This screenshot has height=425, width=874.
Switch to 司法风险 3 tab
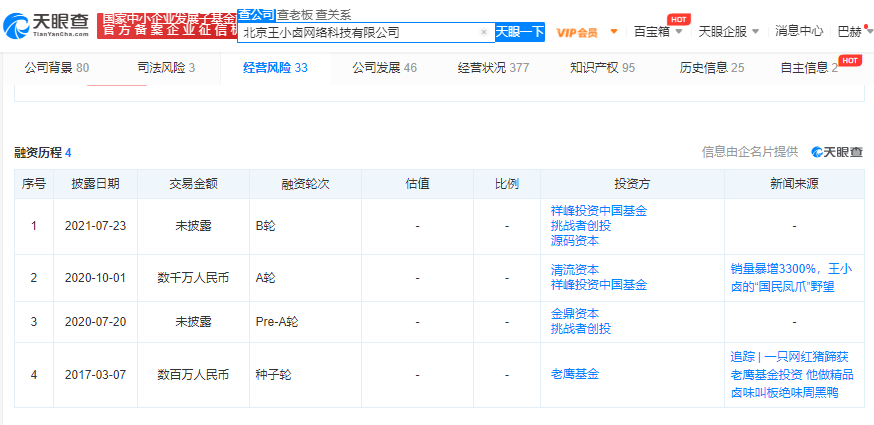(166, 68)
